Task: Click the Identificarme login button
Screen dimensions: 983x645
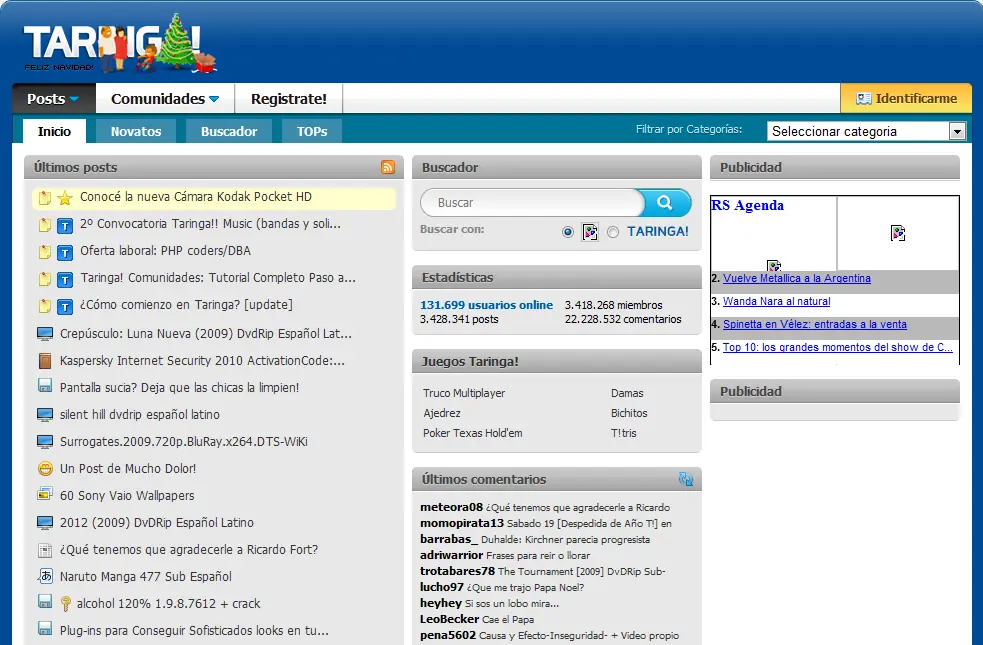Action: point(906,98)
